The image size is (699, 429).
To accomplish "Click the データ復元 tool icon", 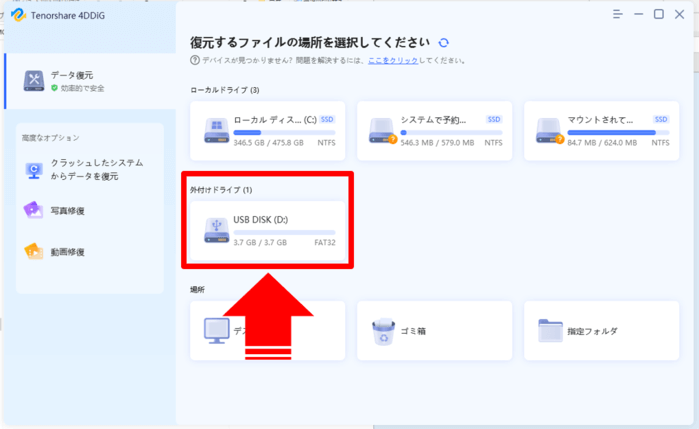I will 34,81.
